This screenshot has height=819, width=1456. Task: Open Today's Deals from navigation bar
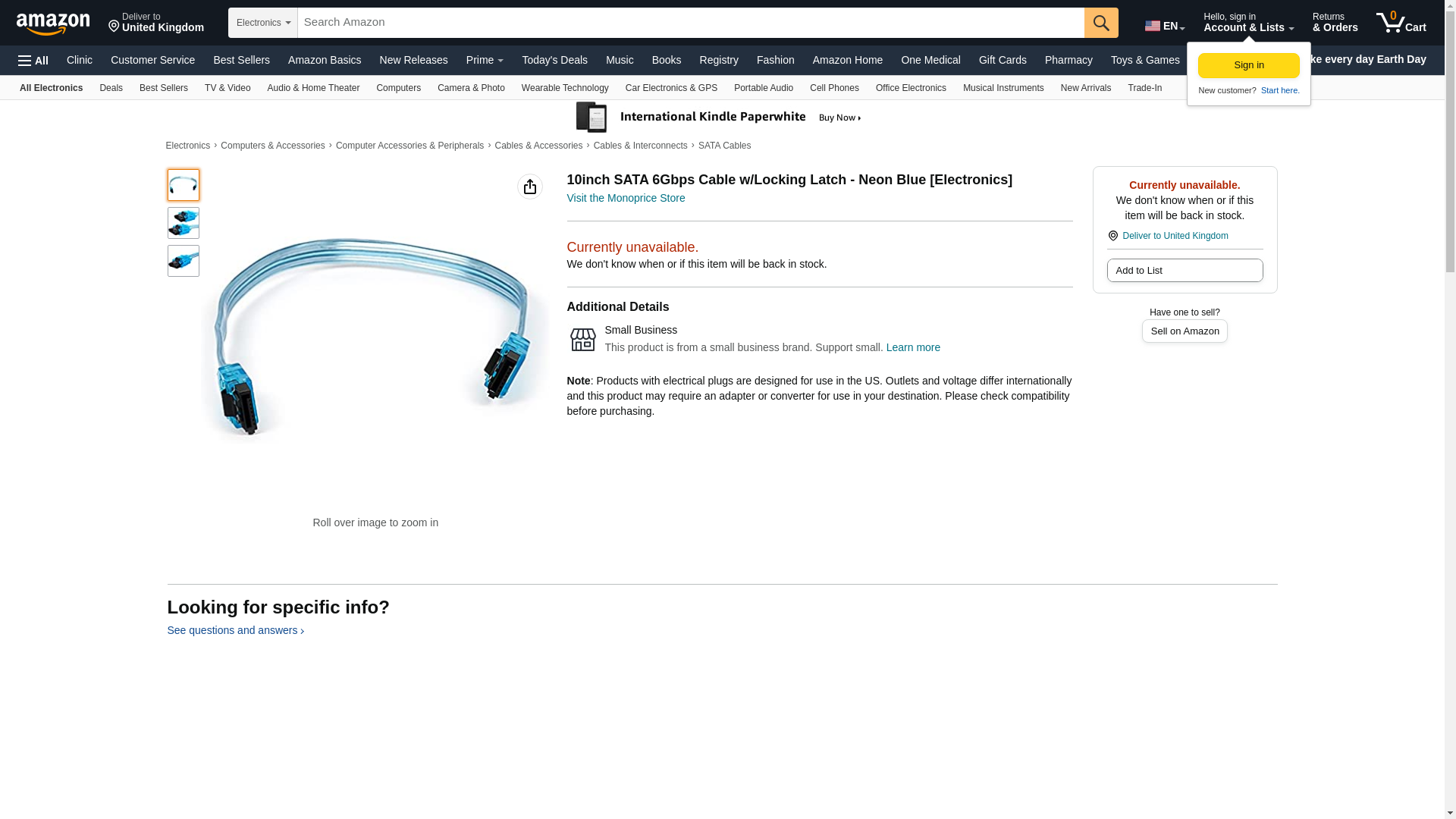click(x=554, y=60)
